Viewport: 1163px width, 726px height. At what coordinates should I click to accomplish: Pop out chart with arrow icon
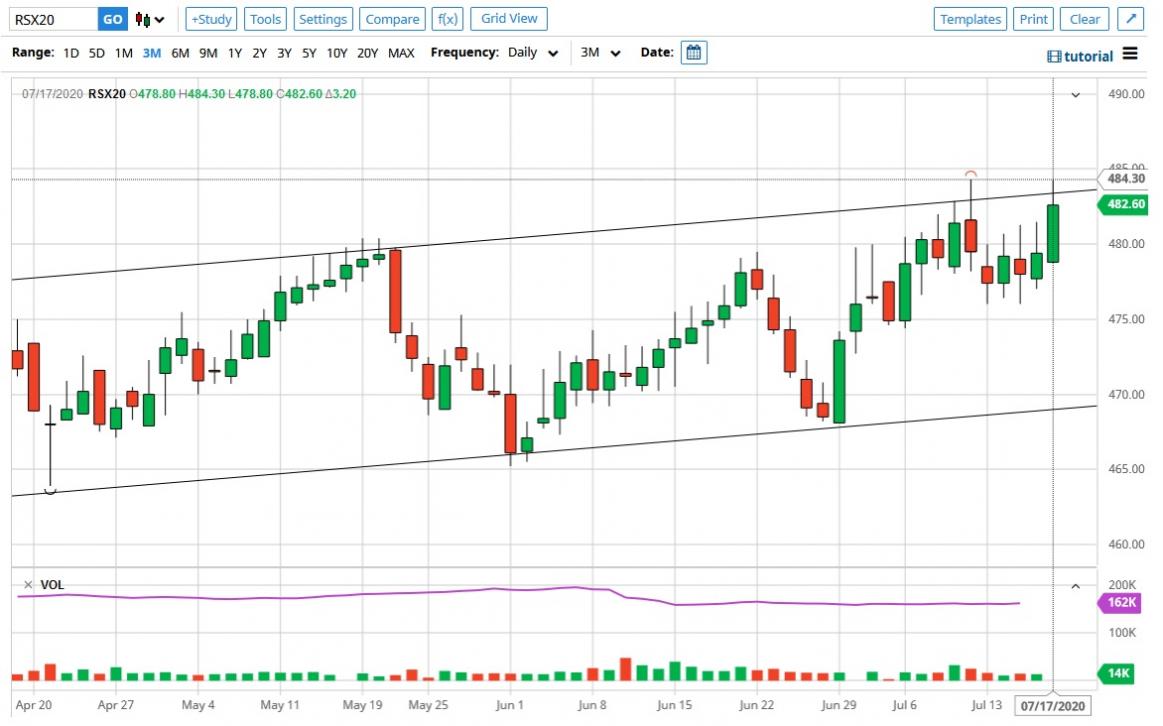click(x=1129, y=19)
